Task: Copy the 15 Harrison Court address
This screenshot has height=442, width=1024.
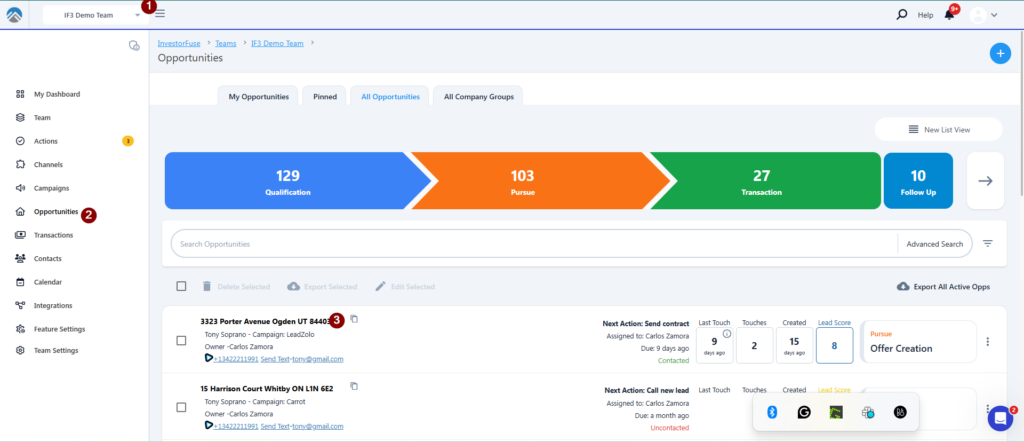Action: pos(354,386)
